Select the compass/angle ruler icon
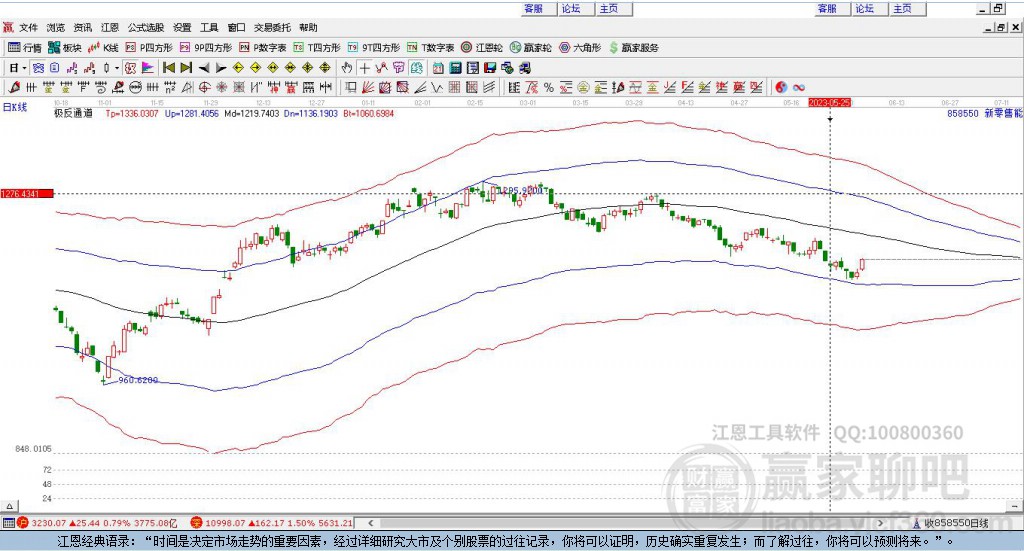Screen dimensions: 1024x551 (x=187, y=87)
